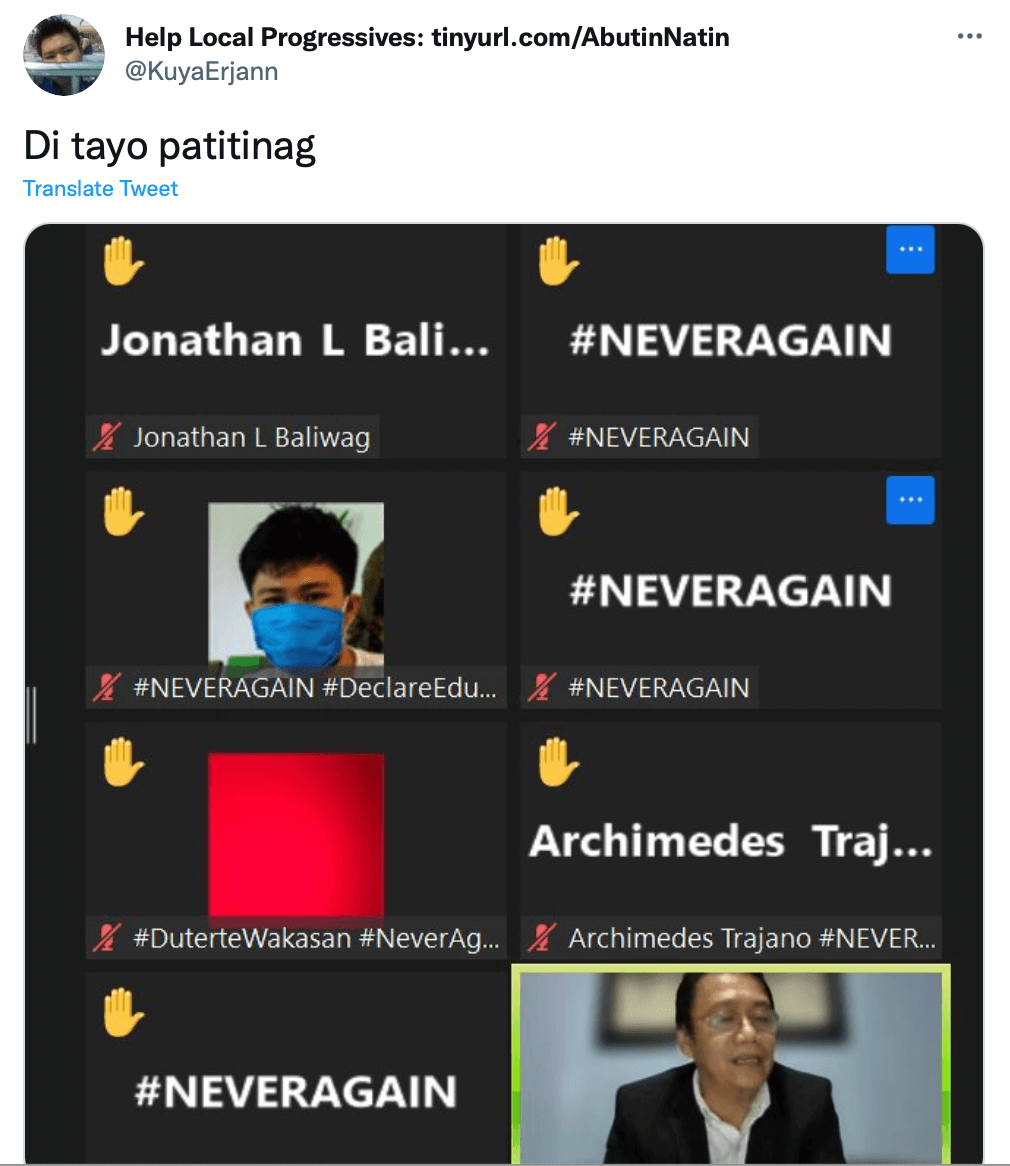1010x1166 pixels.
Task: Click the raised hand on the bottom-left #NEVERAGAIN tile
Action: [x=123, y=1012]
